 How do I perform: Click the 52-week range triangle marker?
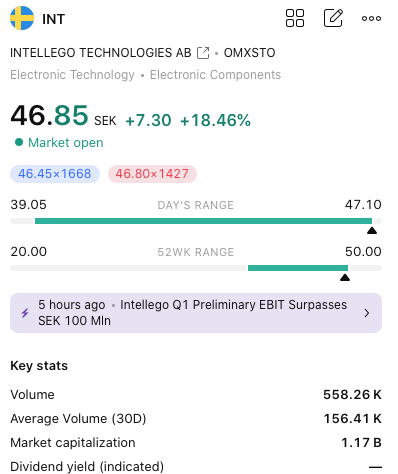click(x=345, y=278)
